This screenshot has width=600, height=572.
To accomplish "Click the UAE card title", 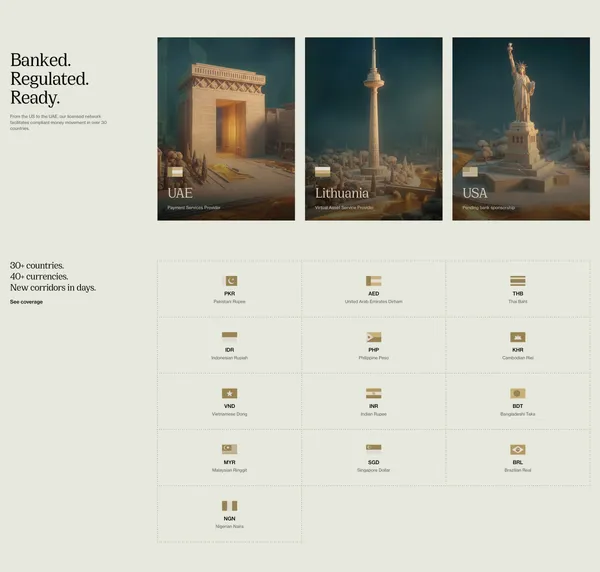I will tap(180, 193).
